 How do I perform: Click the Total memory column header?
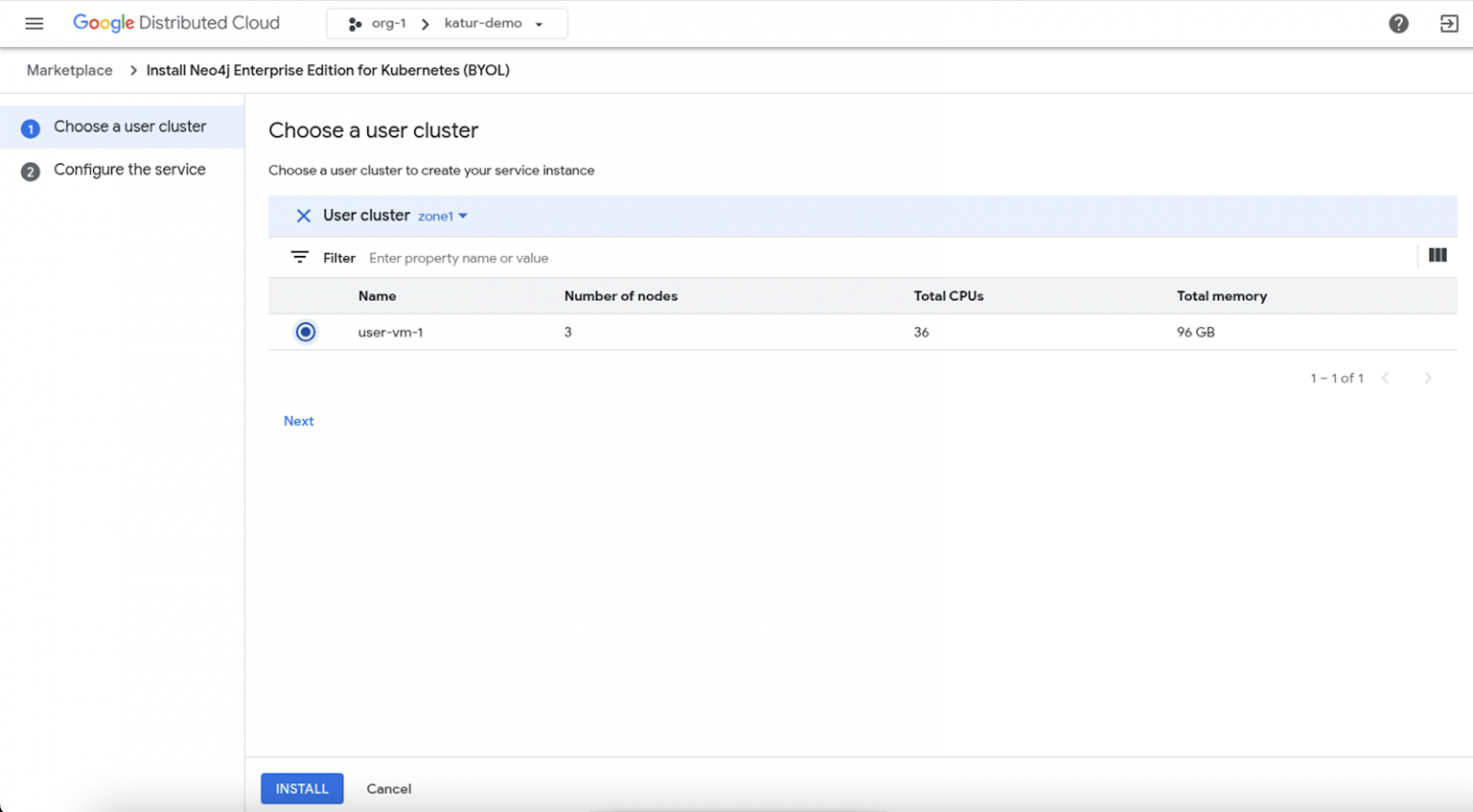tap(1222, 296)
